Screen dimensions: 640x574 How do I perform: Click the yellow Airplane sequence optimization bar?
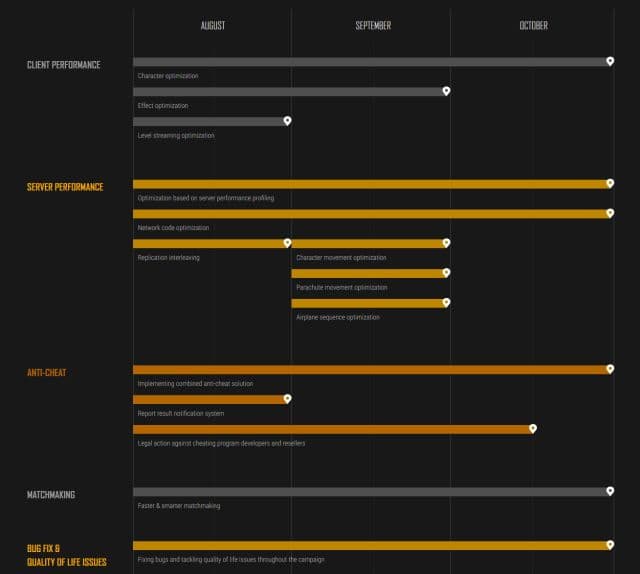coord(367,303)
